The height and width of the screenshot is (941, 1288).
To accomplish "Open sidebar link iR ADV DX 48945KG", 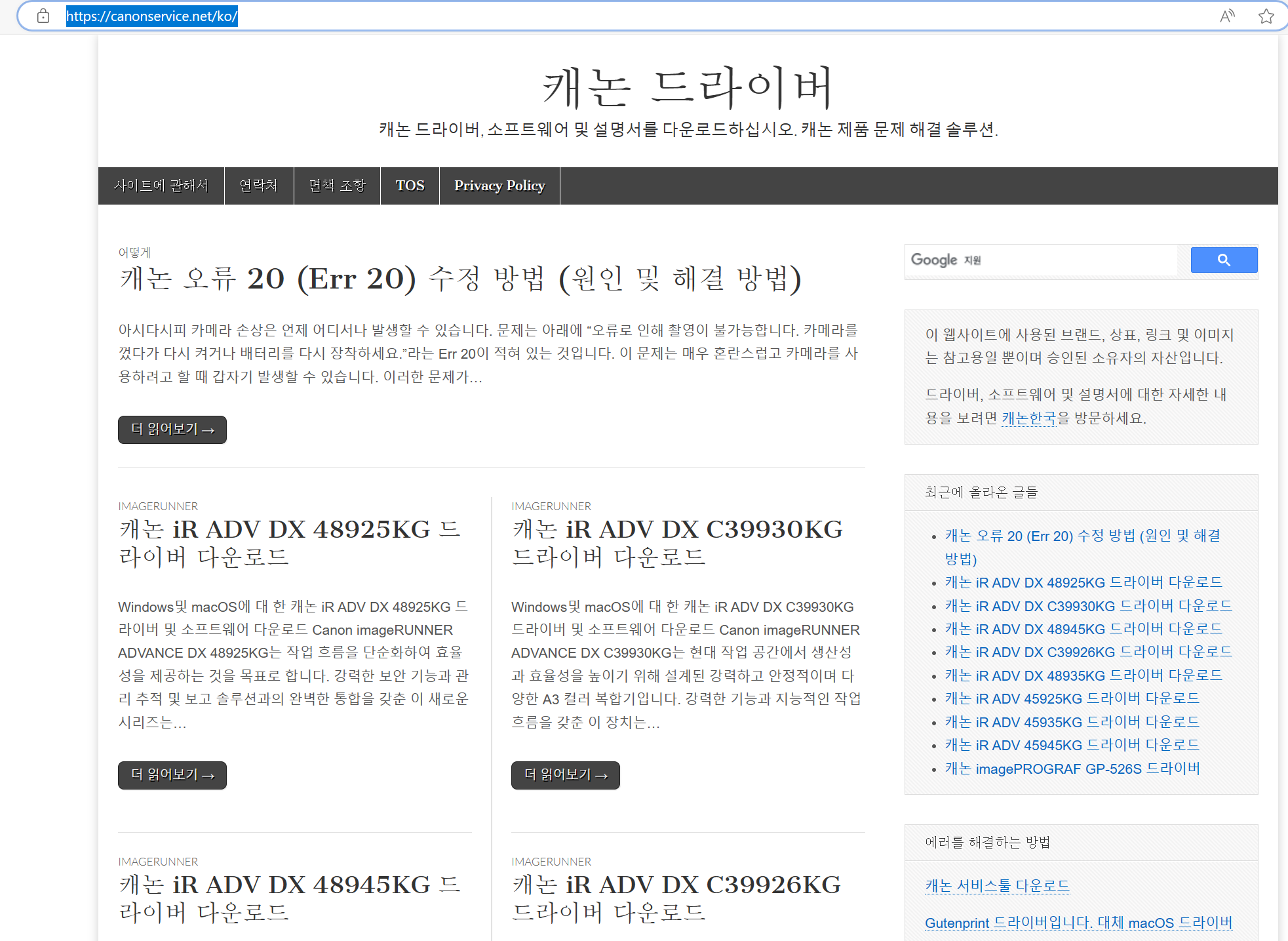I will coord(1083,629).
